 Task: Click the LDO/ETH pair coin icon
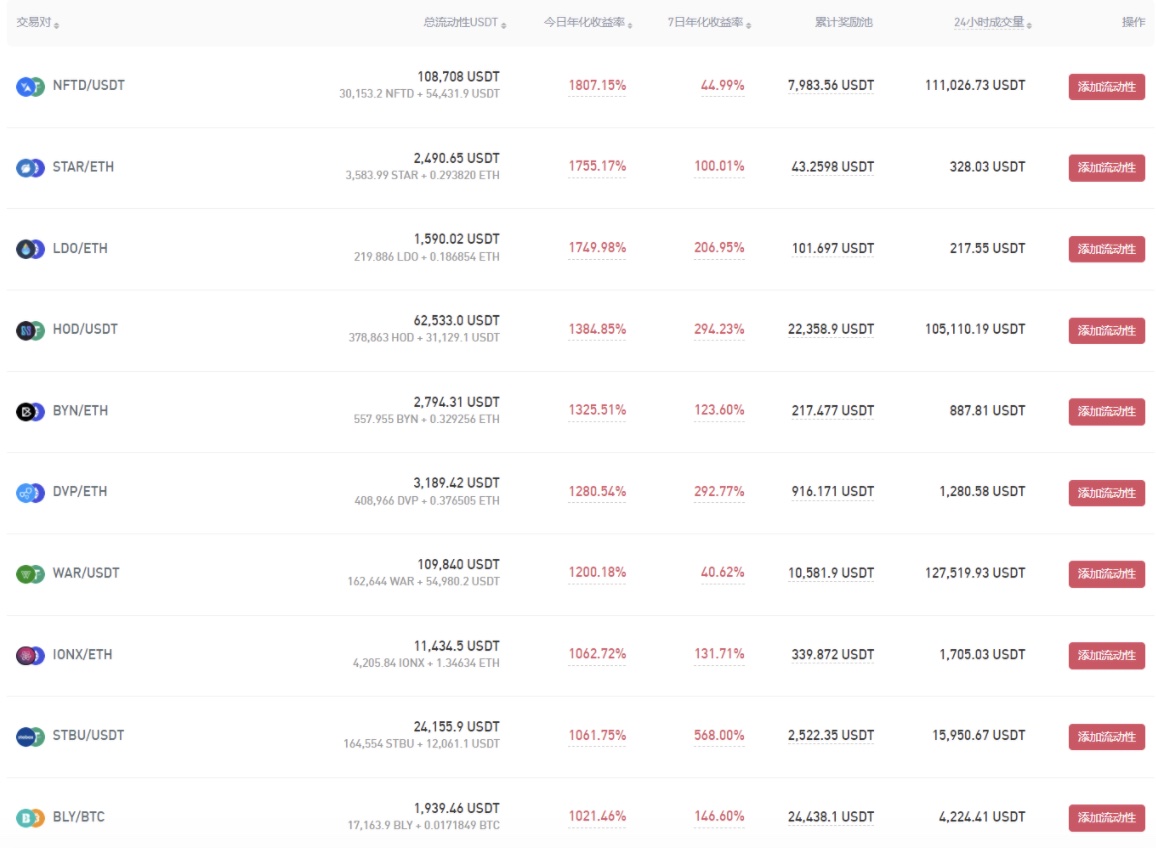tap(31, 249)
